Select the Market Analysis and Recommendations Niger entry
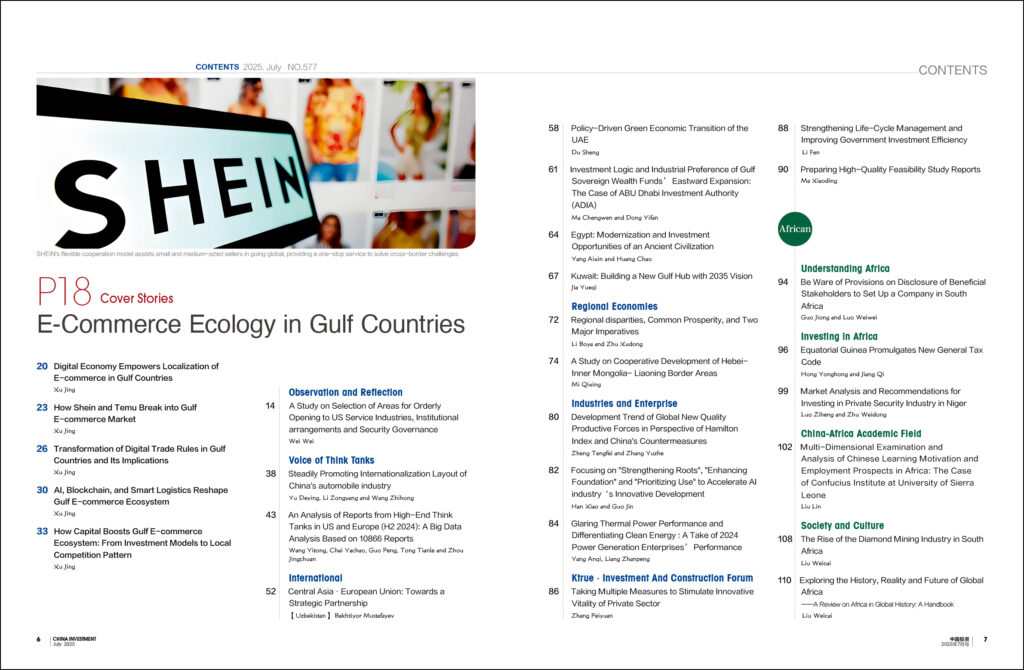This screenshot has height=670, width=1024. (x=884, y=397)
